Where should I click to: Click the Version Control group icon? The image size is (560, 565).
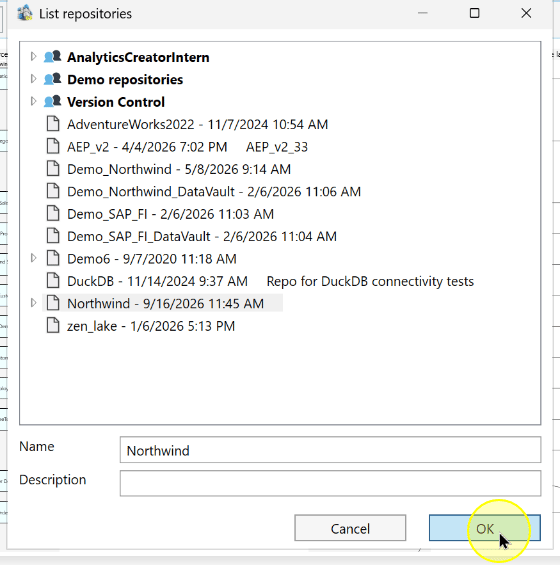53,102
